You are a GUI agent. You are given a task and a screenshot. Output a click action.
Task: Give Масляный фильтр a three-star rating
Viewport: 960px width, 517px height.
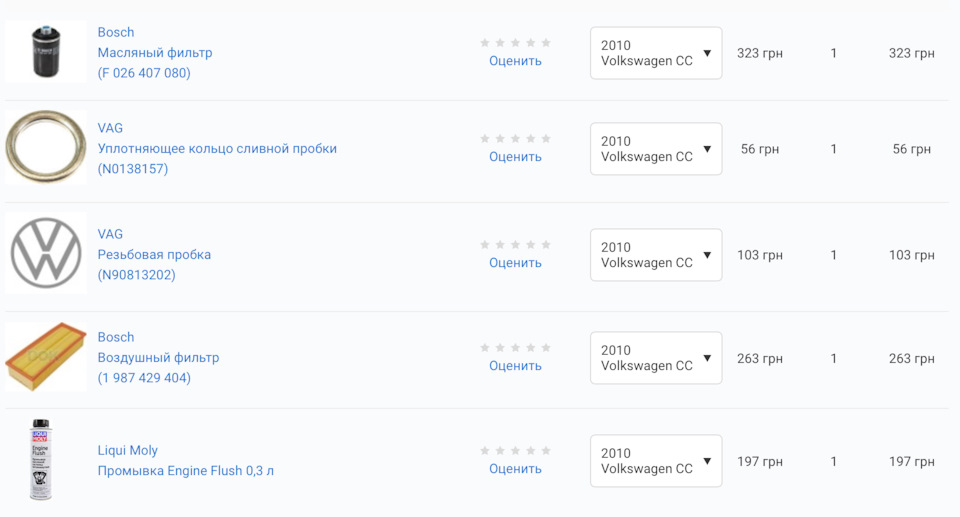coord(516,42)
